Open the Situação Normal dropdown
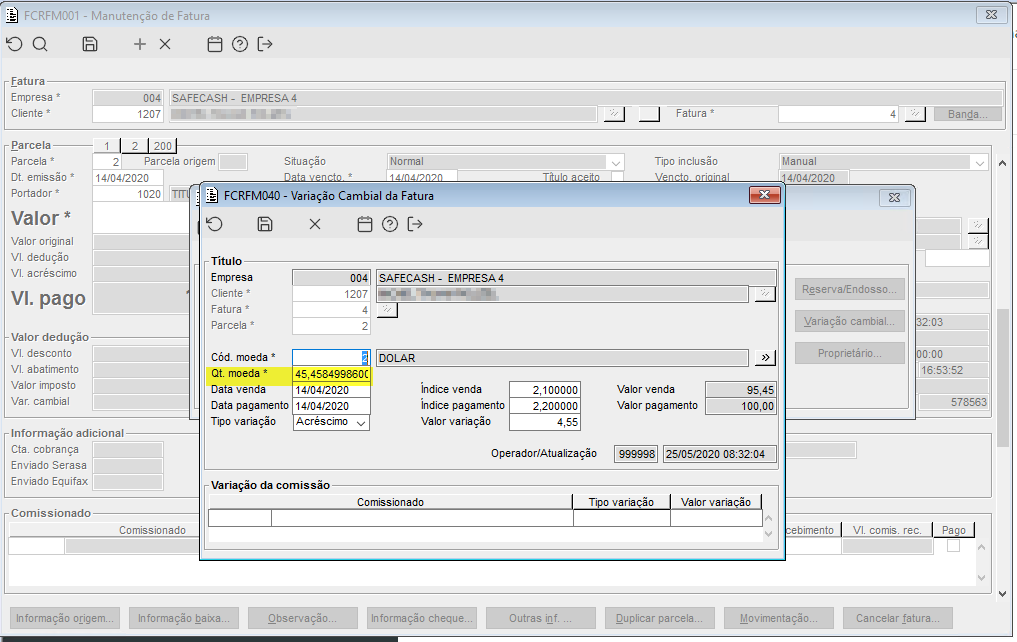This screenshot has height=642, width=1017. 616,162
